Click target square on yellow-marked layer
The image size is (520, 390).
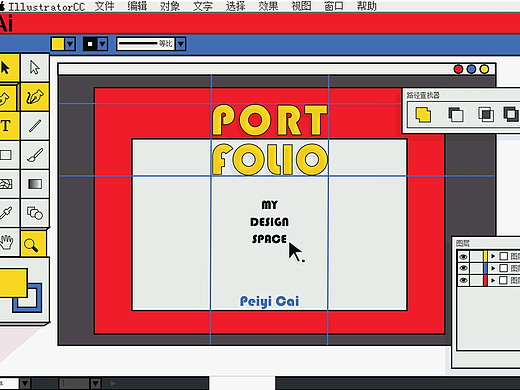pyautogui.click(x=504, y=256)
